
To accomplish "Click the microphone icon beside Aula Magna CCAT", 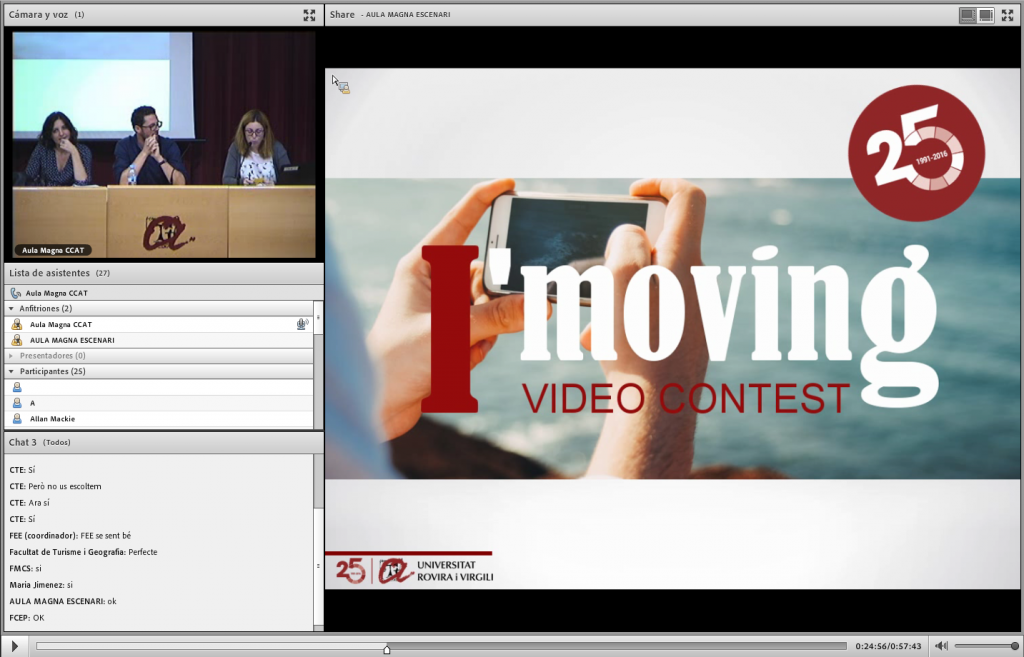I will pyautogui.click(x=301, y=324).
